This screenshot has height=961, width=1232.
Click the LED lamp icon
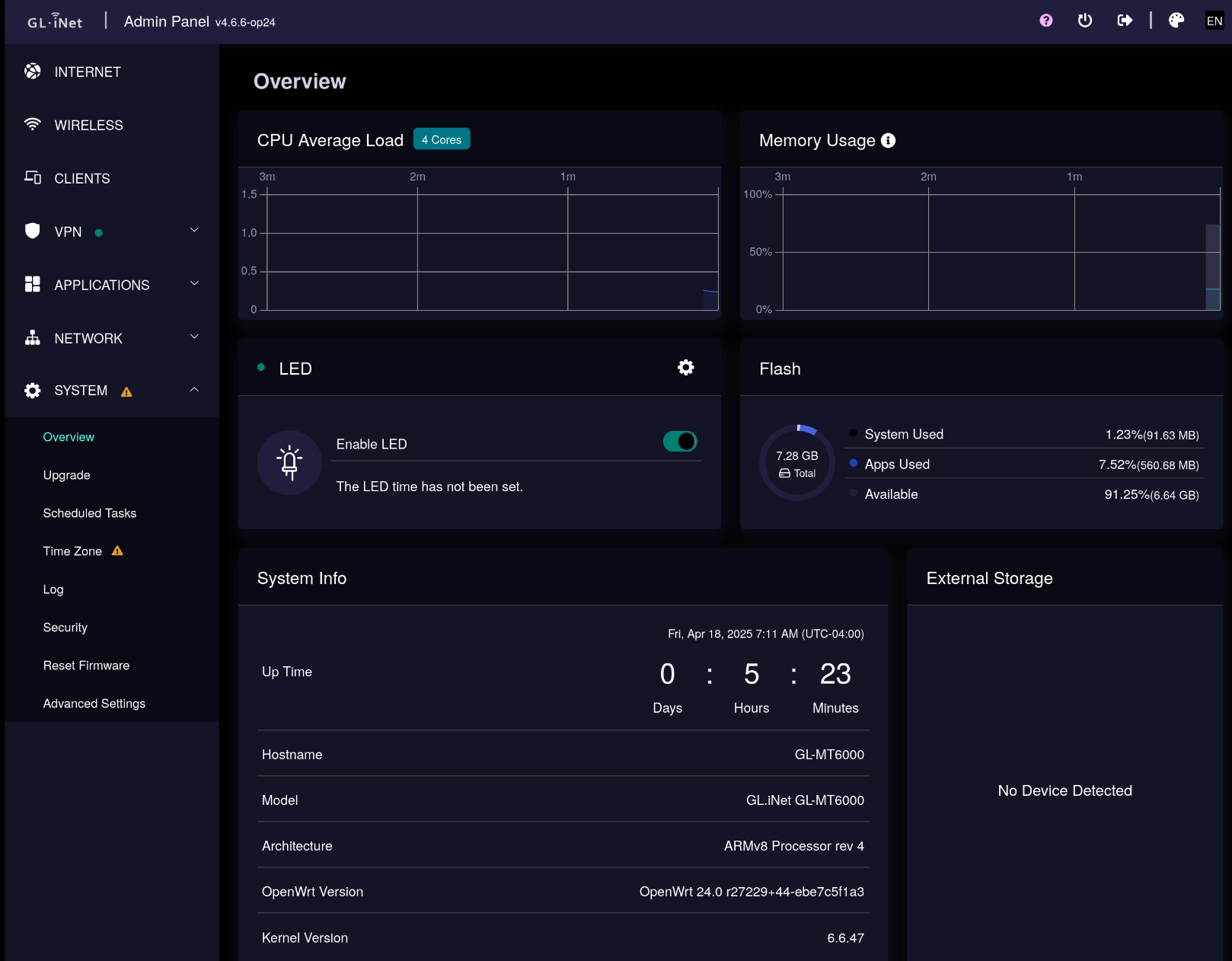[289, 462]
